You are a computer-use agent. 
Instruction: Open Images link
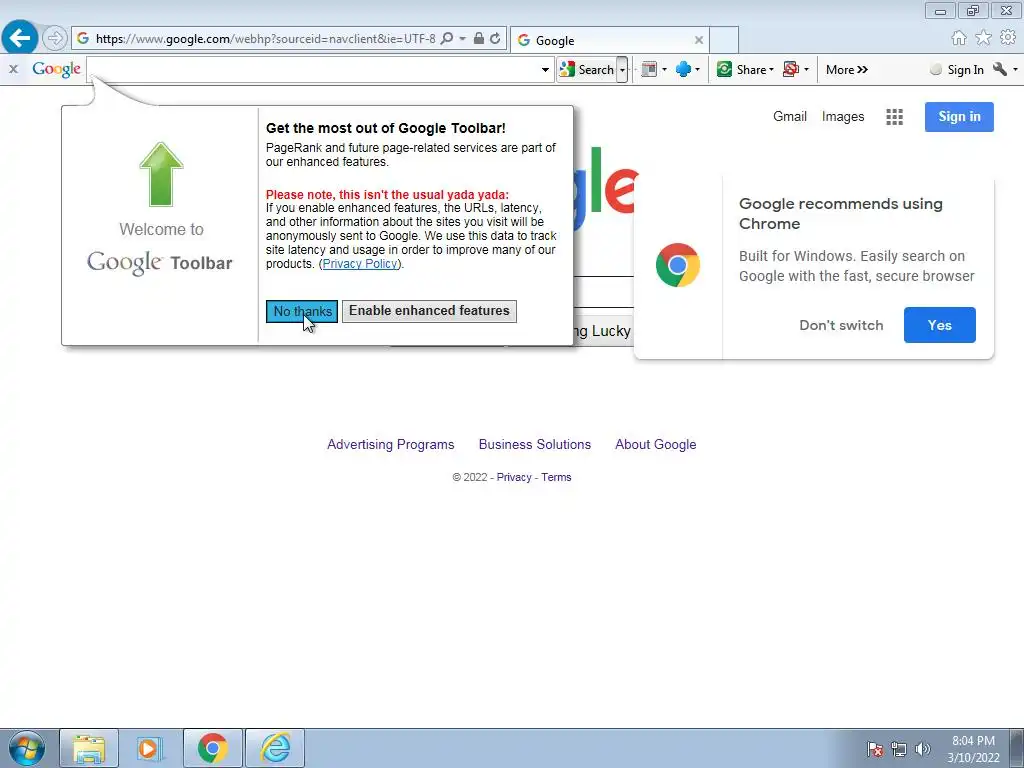tap(842, 116)
